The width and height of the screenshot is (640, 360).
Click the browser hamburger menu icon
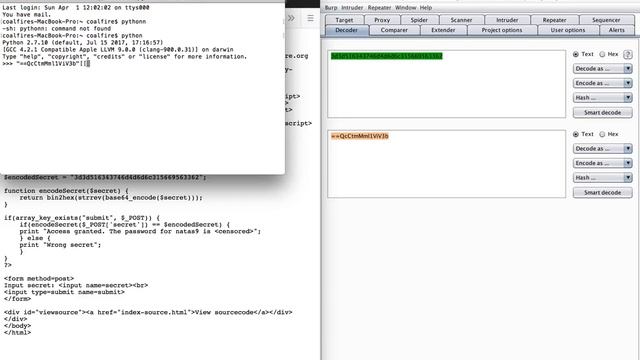point(311,18)
